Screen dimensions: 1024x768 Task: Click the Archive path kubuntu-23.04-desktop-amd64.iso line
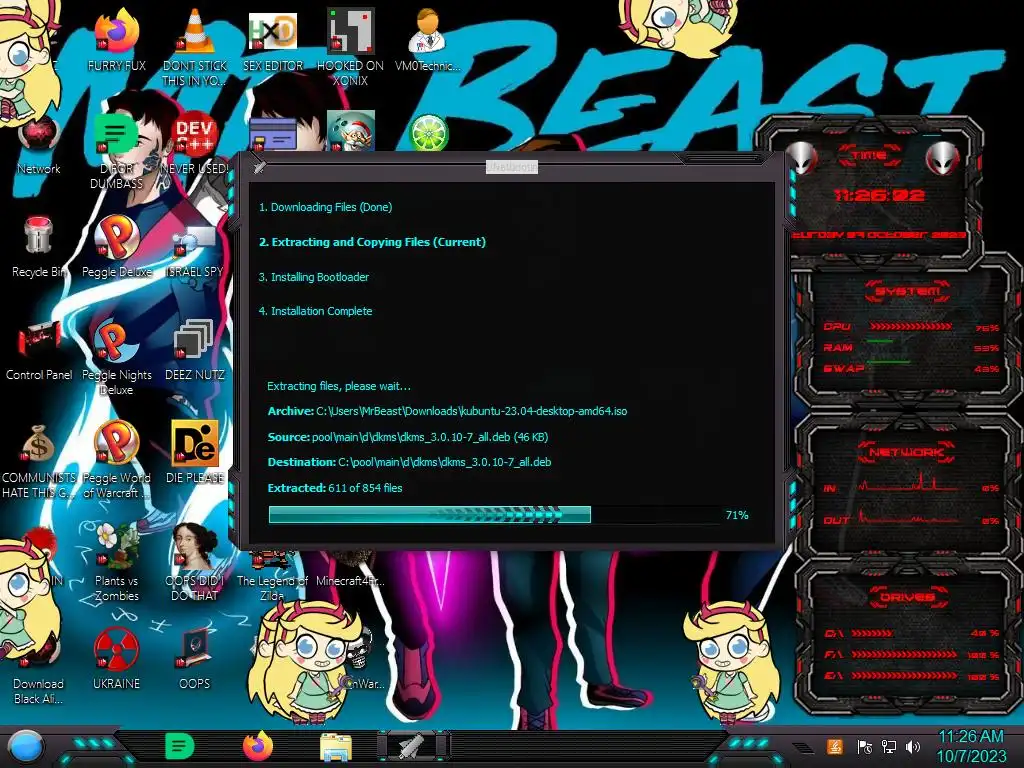click(x=447, y=411)
